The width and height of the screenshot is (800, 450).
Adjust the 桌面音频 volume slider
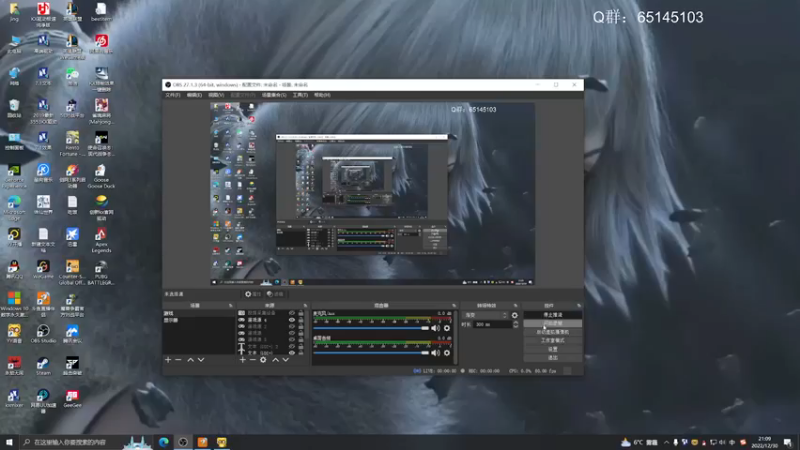pyautogui.click(x=371, y=353)
